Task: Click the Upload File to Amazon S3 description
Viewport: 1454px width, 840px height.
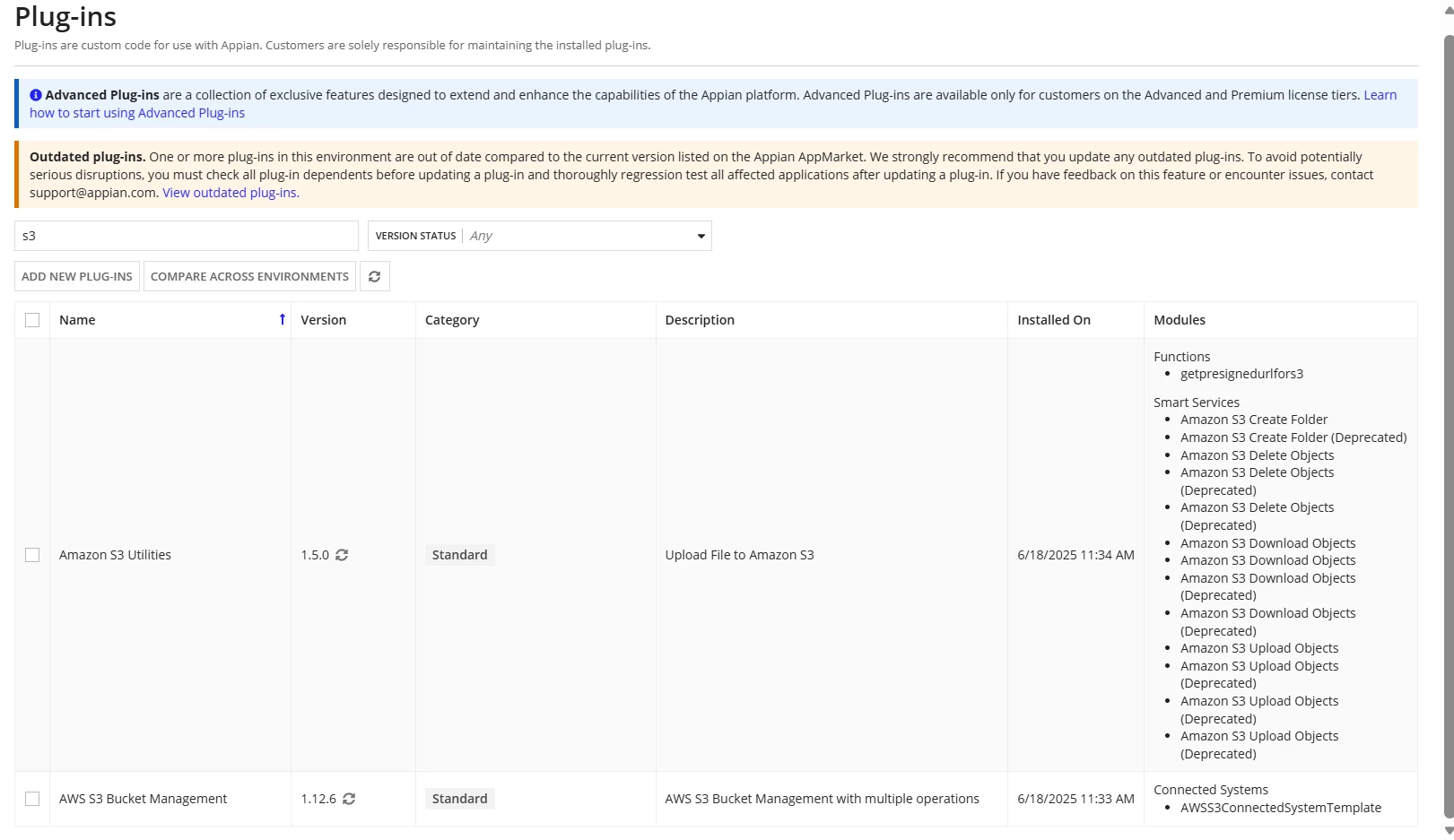Action: 740,555
